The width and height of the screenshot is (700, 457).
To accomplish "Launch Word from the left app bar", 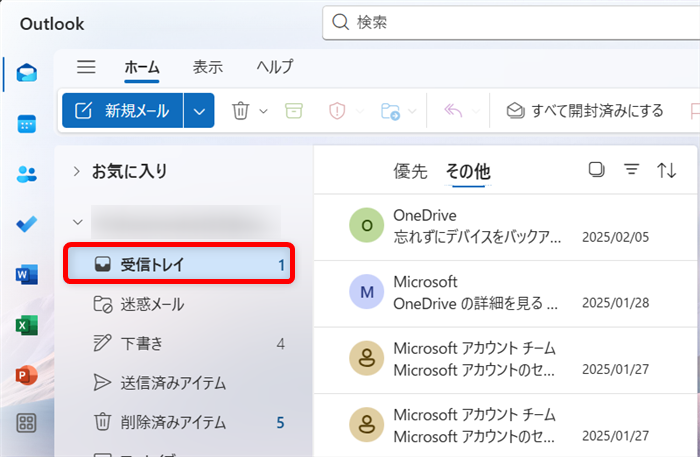I will click(27, 275).
